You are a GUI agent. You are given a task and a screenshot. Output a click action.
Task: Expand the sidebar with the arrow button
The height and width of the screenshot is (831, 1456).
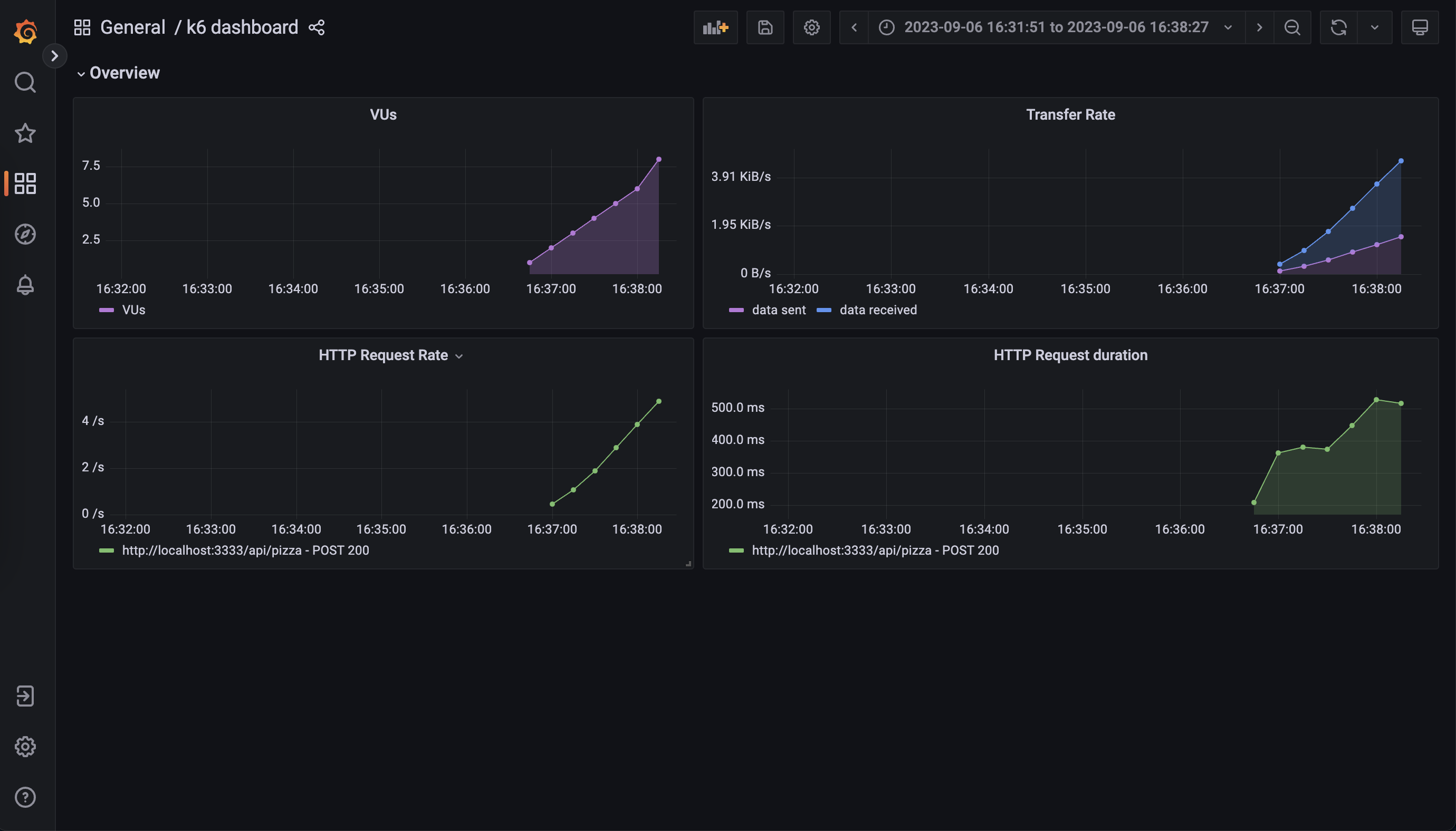point(55,56)
